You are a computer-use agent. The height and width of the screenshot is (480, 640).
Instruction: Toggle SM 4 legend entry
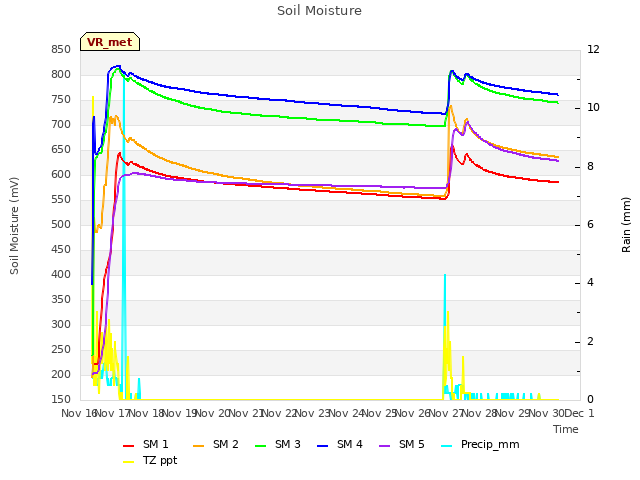[x=340, y=444]
